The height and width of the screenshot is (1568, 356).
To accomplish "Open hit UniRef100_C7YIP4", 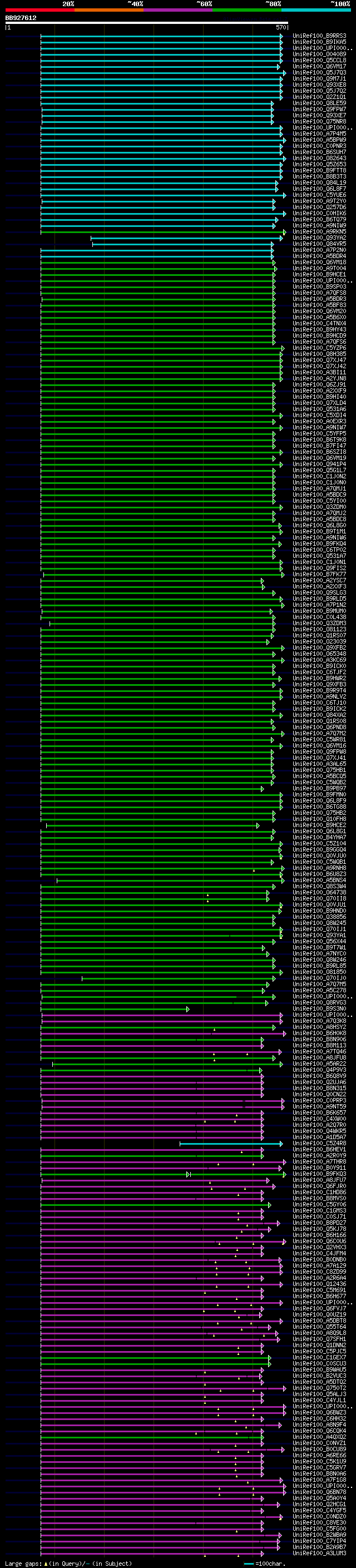I will coord(319,1541).
